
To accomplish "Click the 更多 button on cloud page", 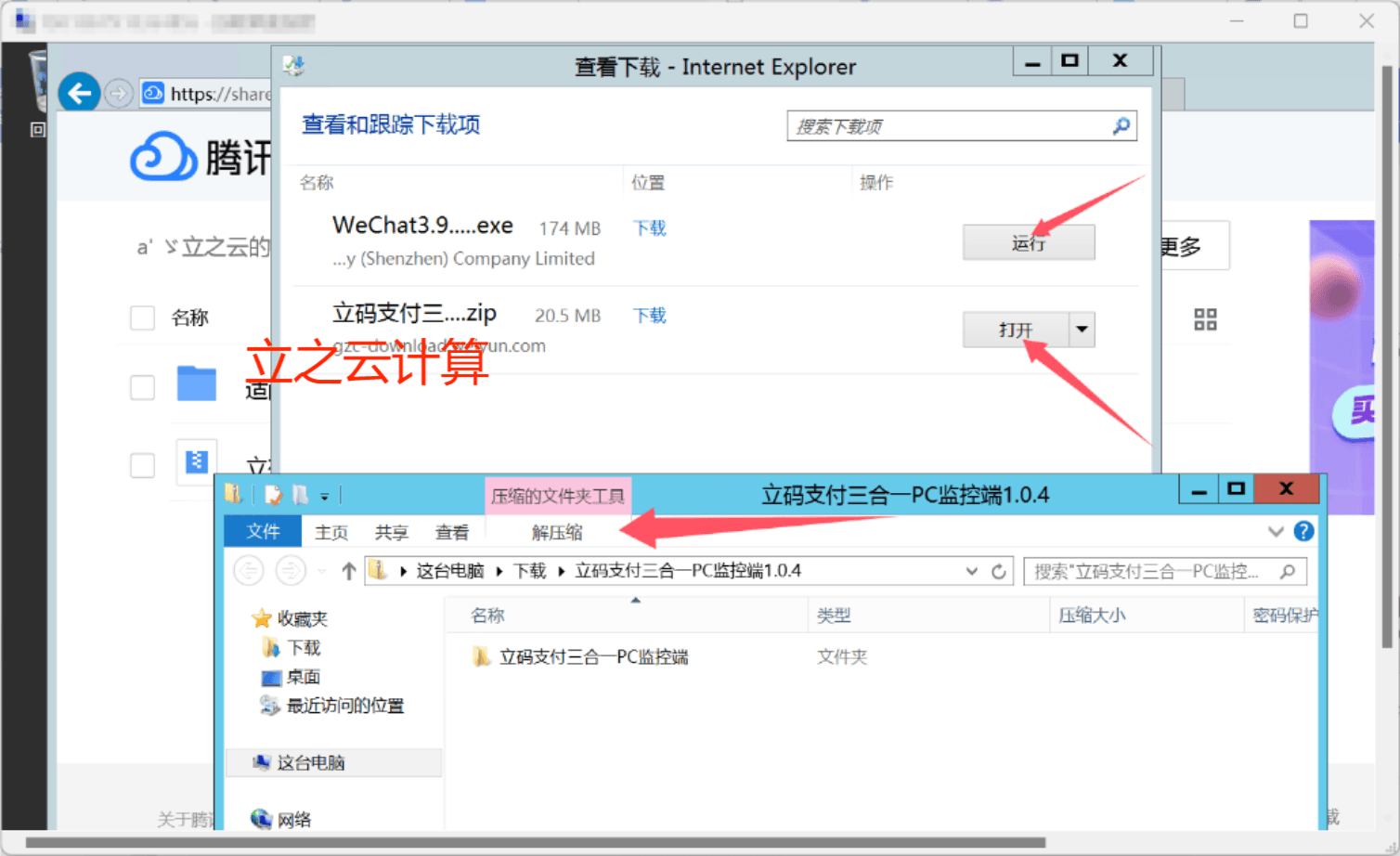I will (1196, 246).
